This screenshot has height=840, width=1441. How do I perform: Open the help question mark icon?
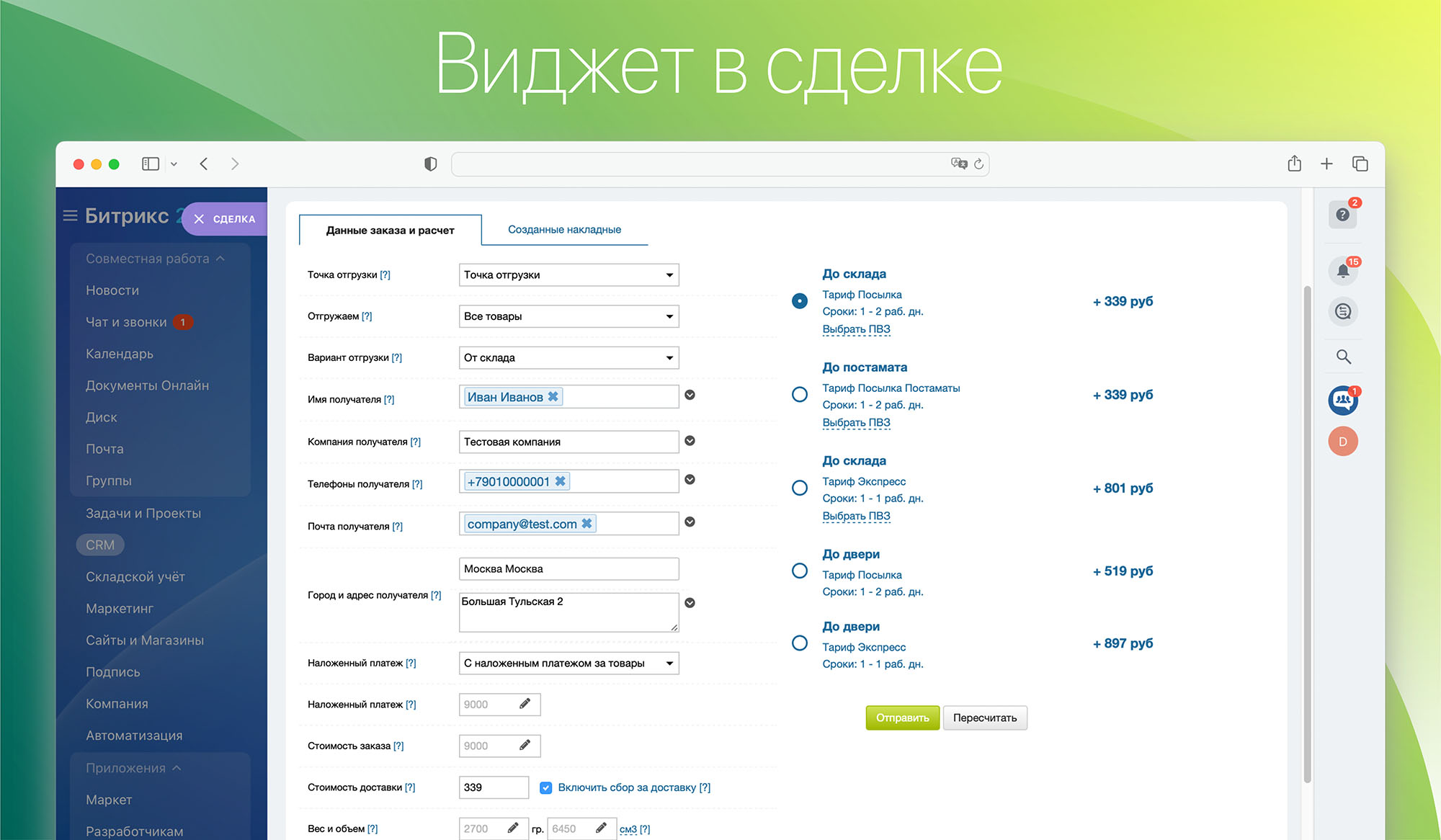coord(1342,215)
